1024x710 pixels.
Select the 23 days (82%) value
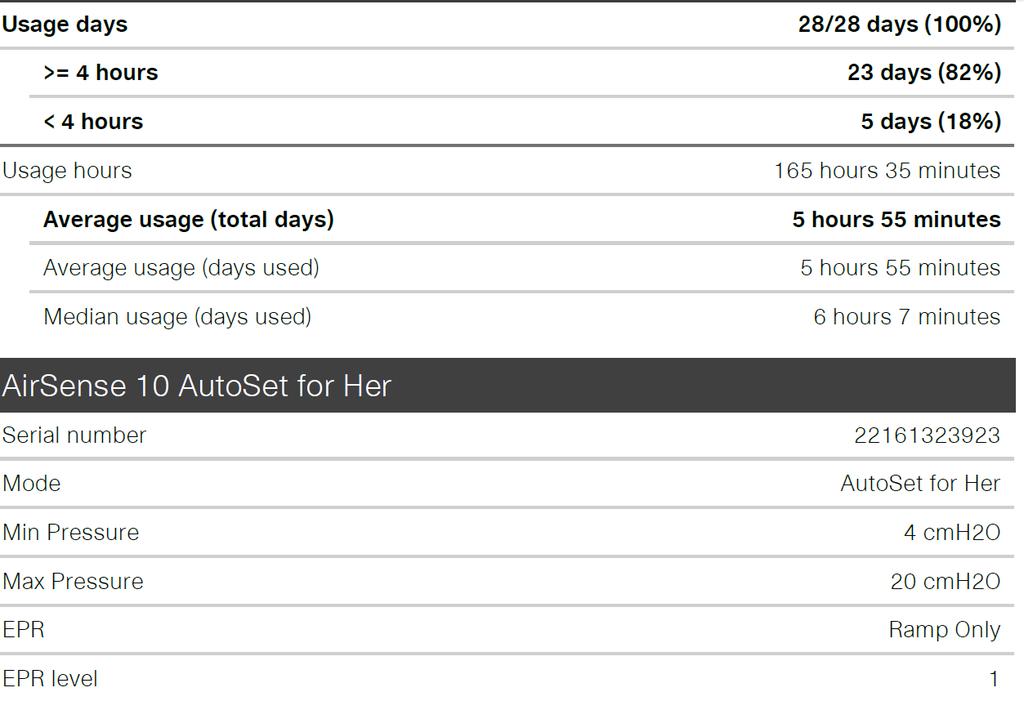(x=924, y=73)
